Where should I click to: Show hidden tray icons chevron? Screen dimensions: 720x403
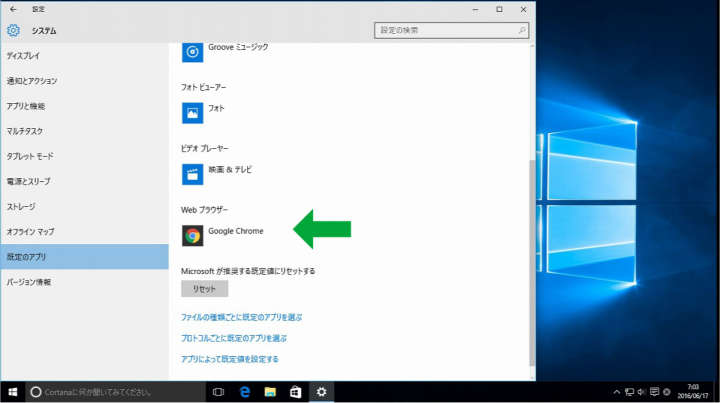tap(617, 392)
